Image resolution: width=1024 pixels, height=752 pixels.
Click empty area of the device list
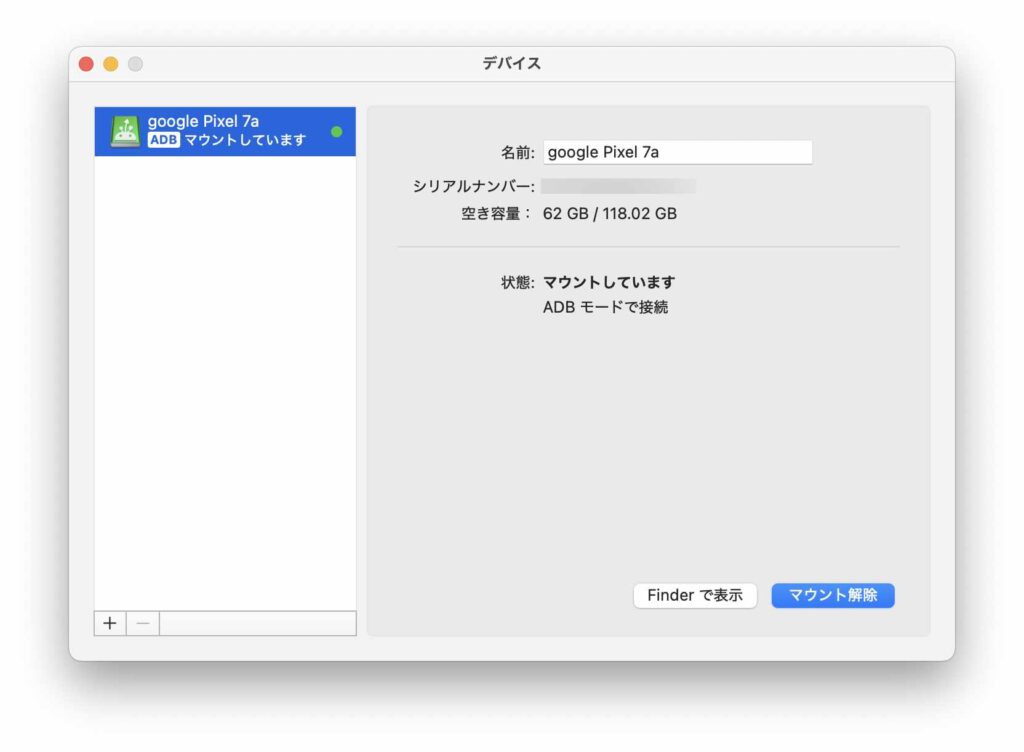225,380
